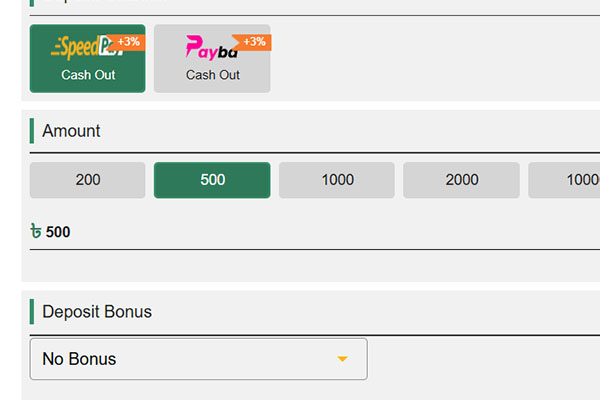Choose the 500 amount option
The width and height of the screenshot is (600, 400).
212,180
